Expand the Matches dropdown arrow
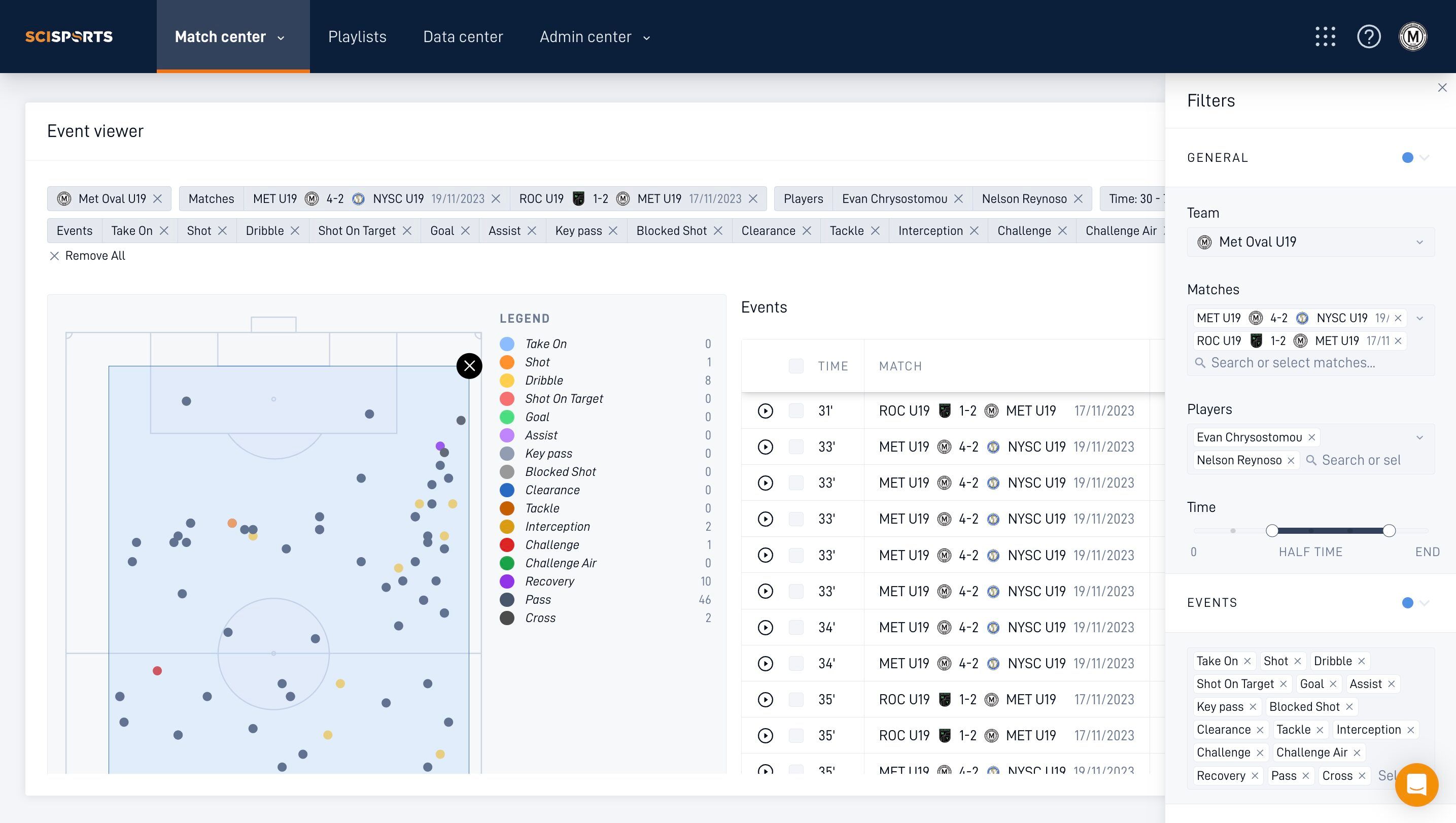This screenshot has height=823, width=1456. pyautogui.click(x=1419, y=318)
